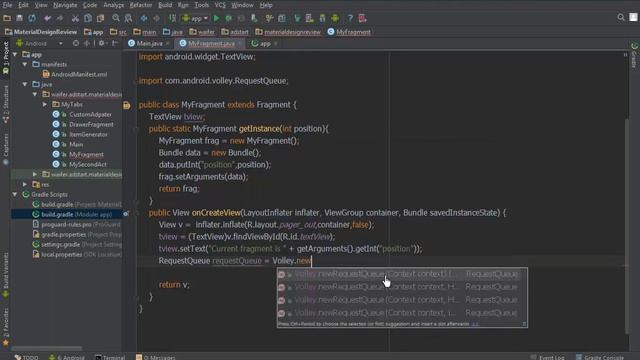
Task: Switch to the app gradle editor tab
Action: [265, 43]
